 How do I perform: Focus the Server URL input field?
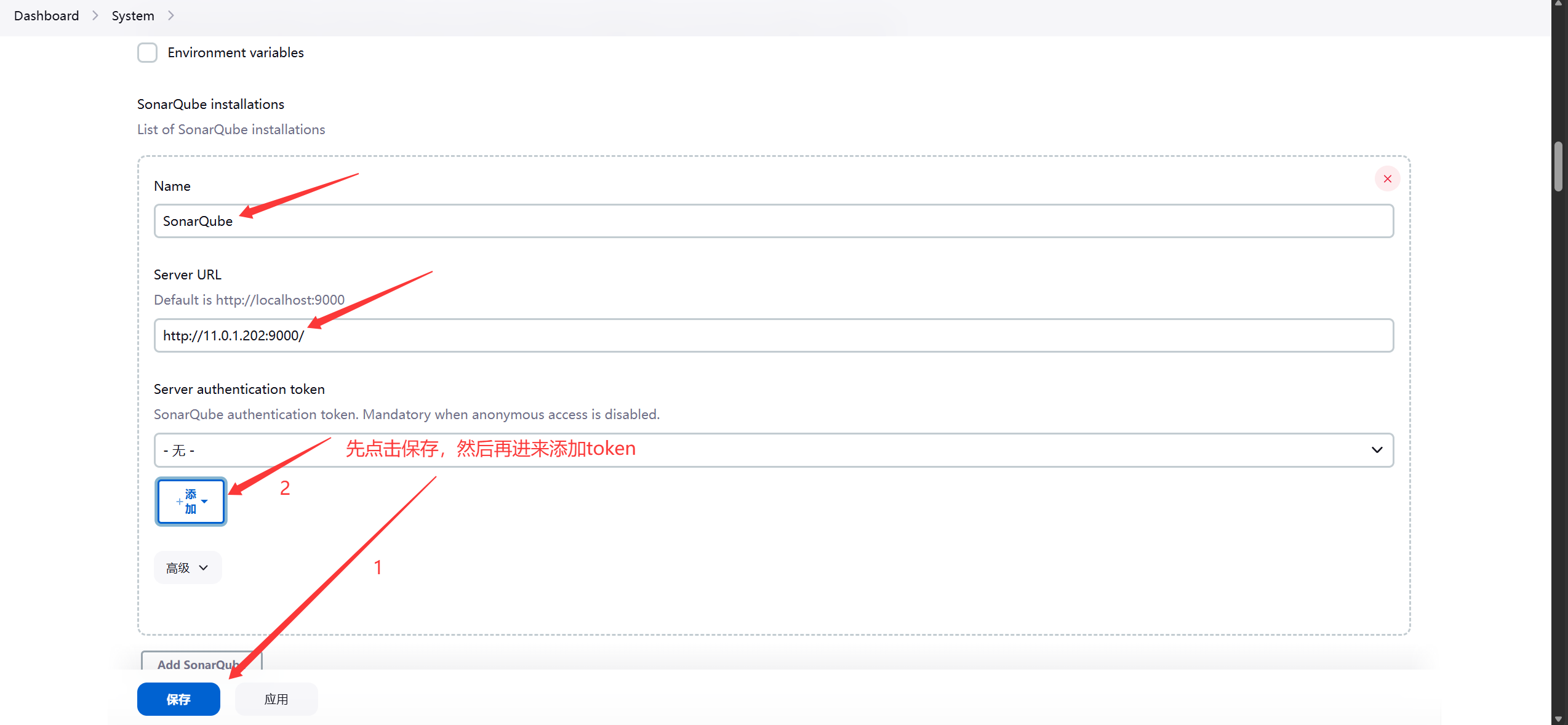pyautogui.click(x=774, y=335)
